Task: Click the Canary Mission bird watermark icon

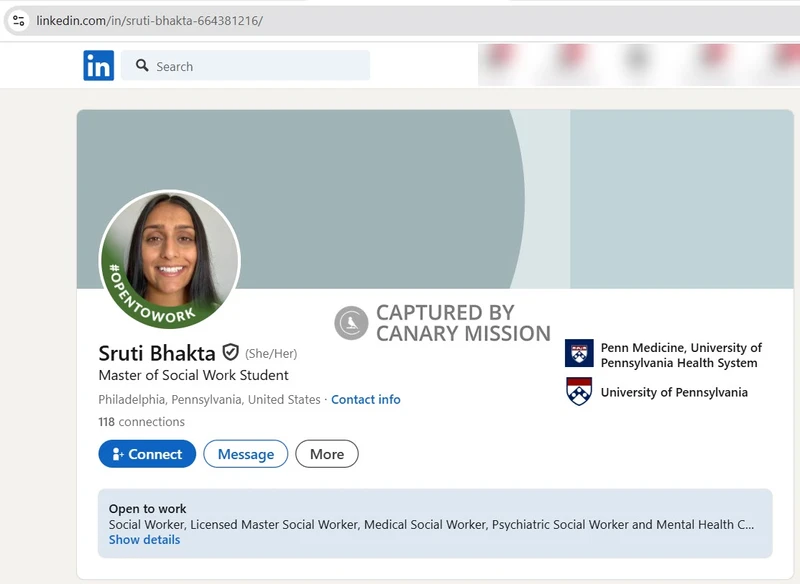Action: 351,322
